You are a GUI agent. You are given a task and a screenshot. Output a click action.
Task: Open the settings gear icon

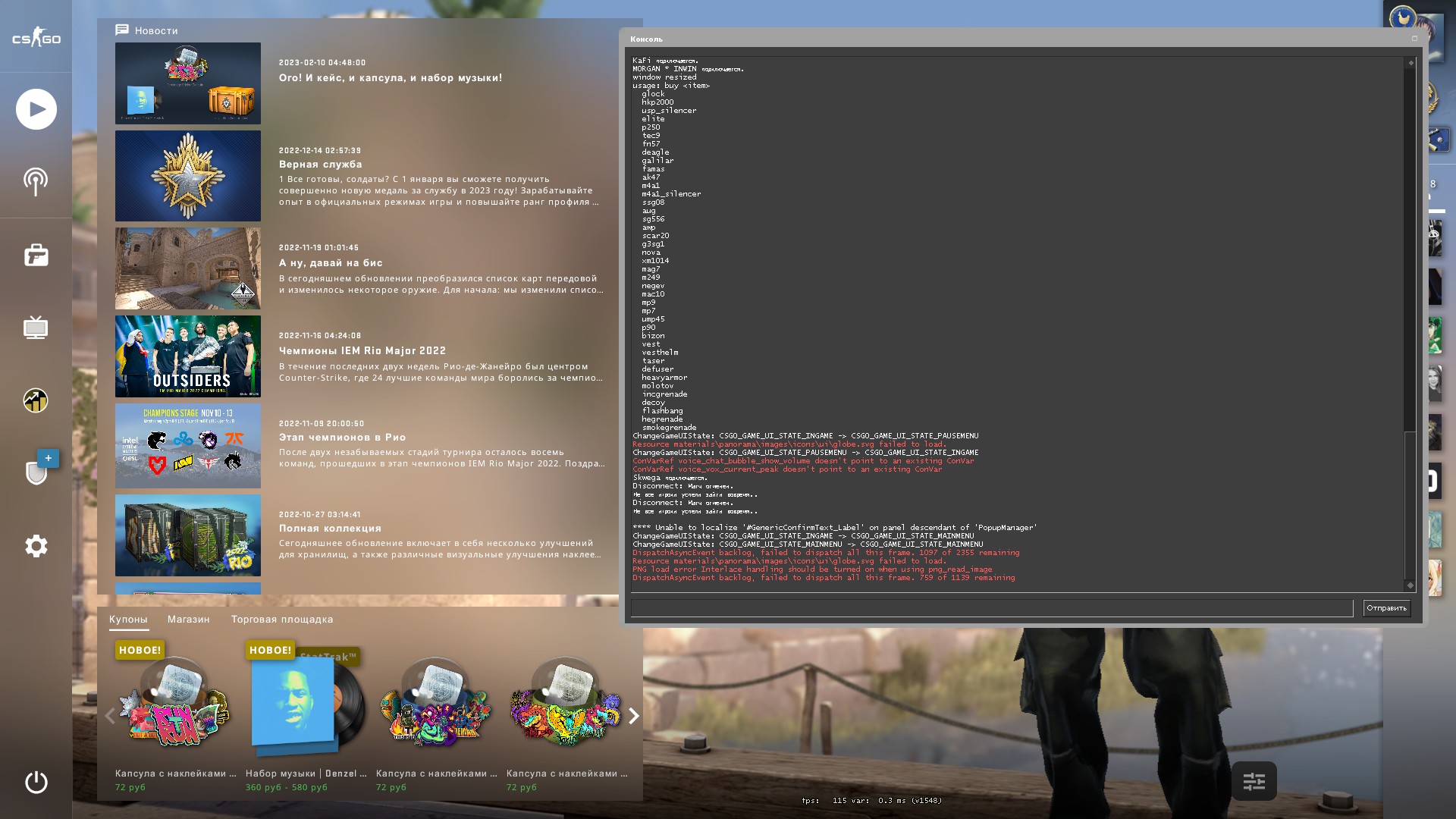coord(36,546)
